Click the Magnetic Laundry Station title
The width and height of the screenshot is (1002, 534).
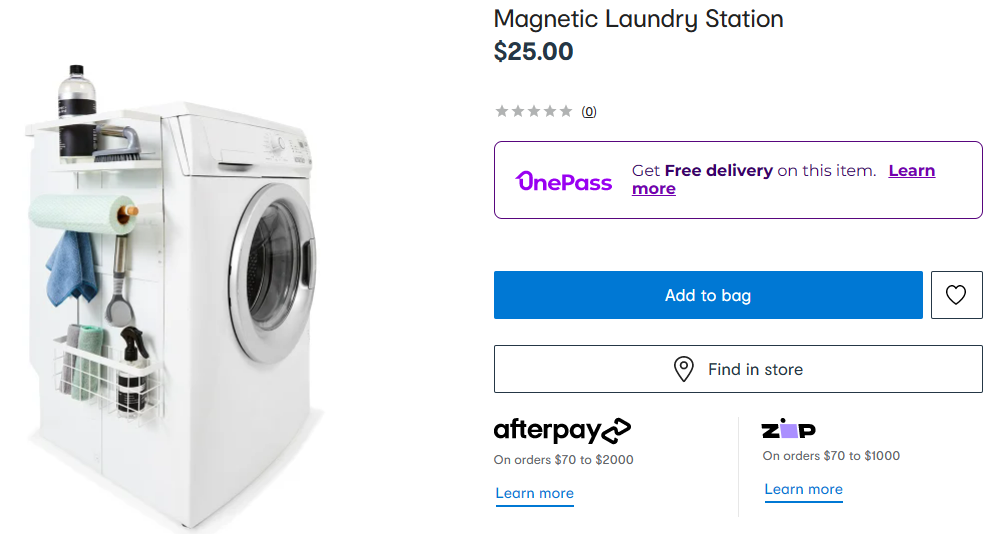(638, 18)
